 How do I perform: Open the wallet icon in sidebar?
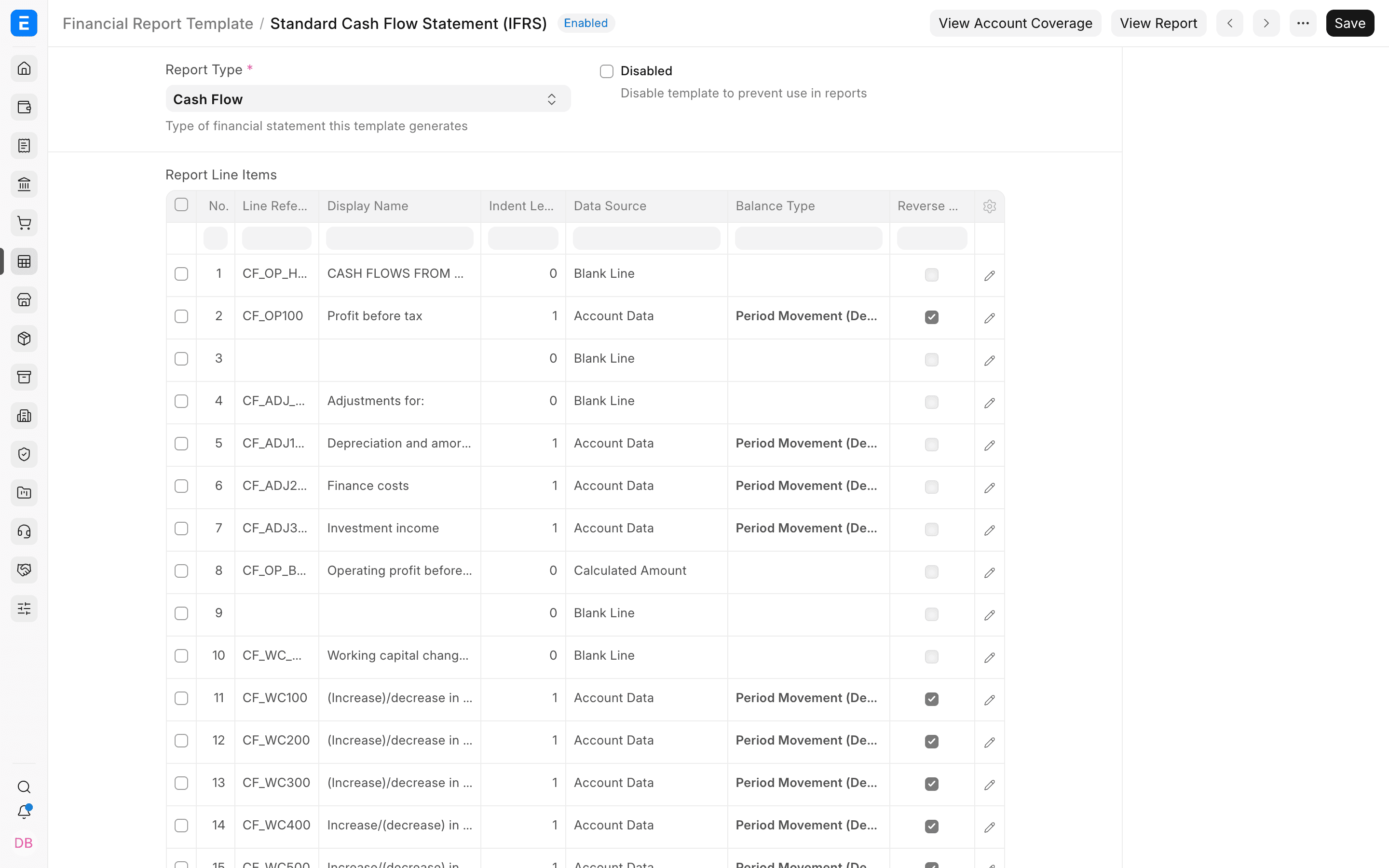tap(24, 108)
